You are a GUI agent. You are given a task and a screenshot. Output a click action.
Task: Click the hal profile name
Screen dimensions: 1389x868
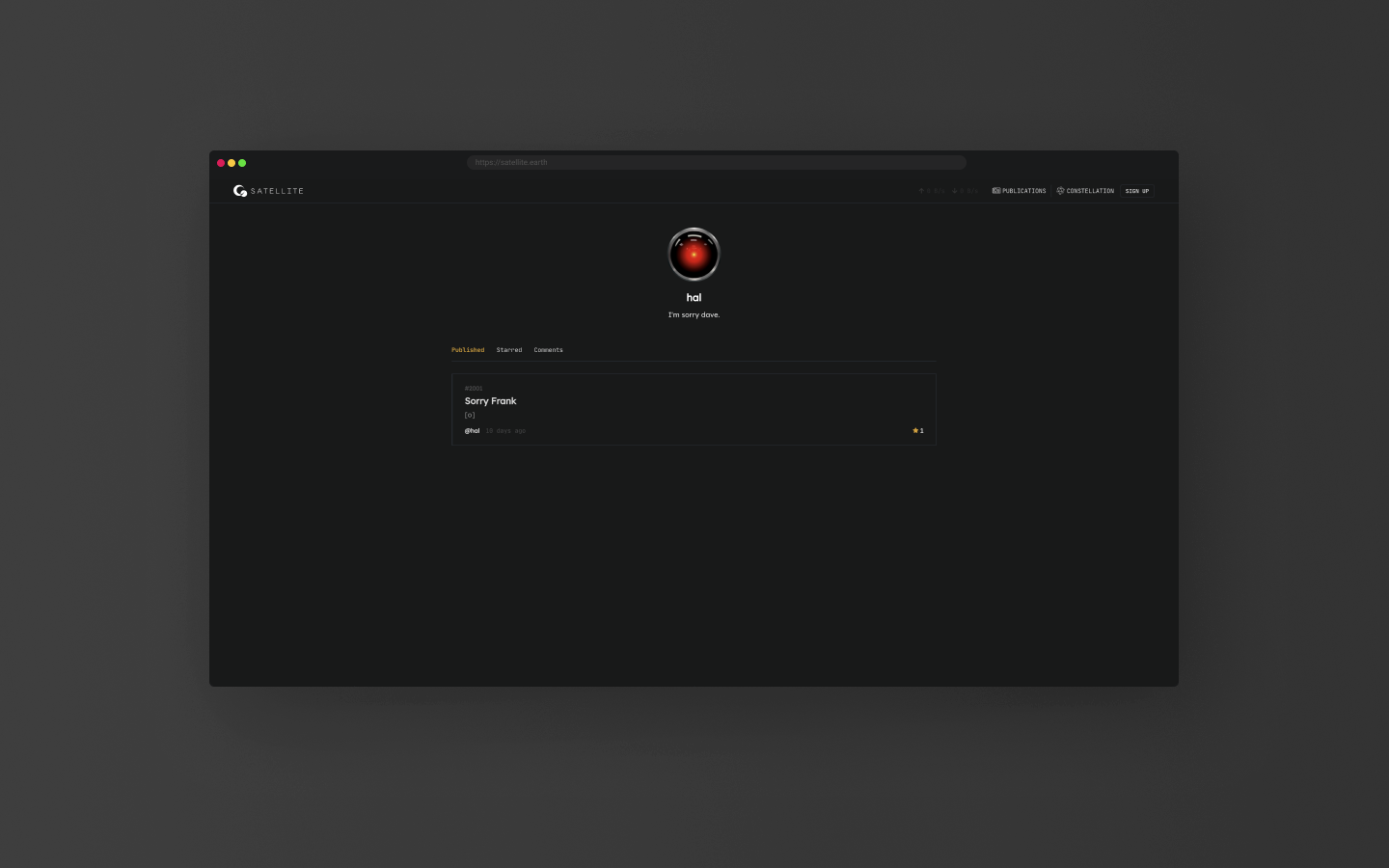click(x=694, y=298)
